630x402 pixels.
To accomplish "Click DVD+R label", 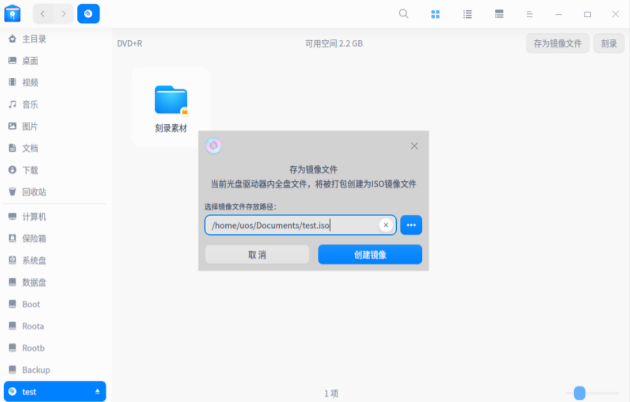I will coord(129,43).
